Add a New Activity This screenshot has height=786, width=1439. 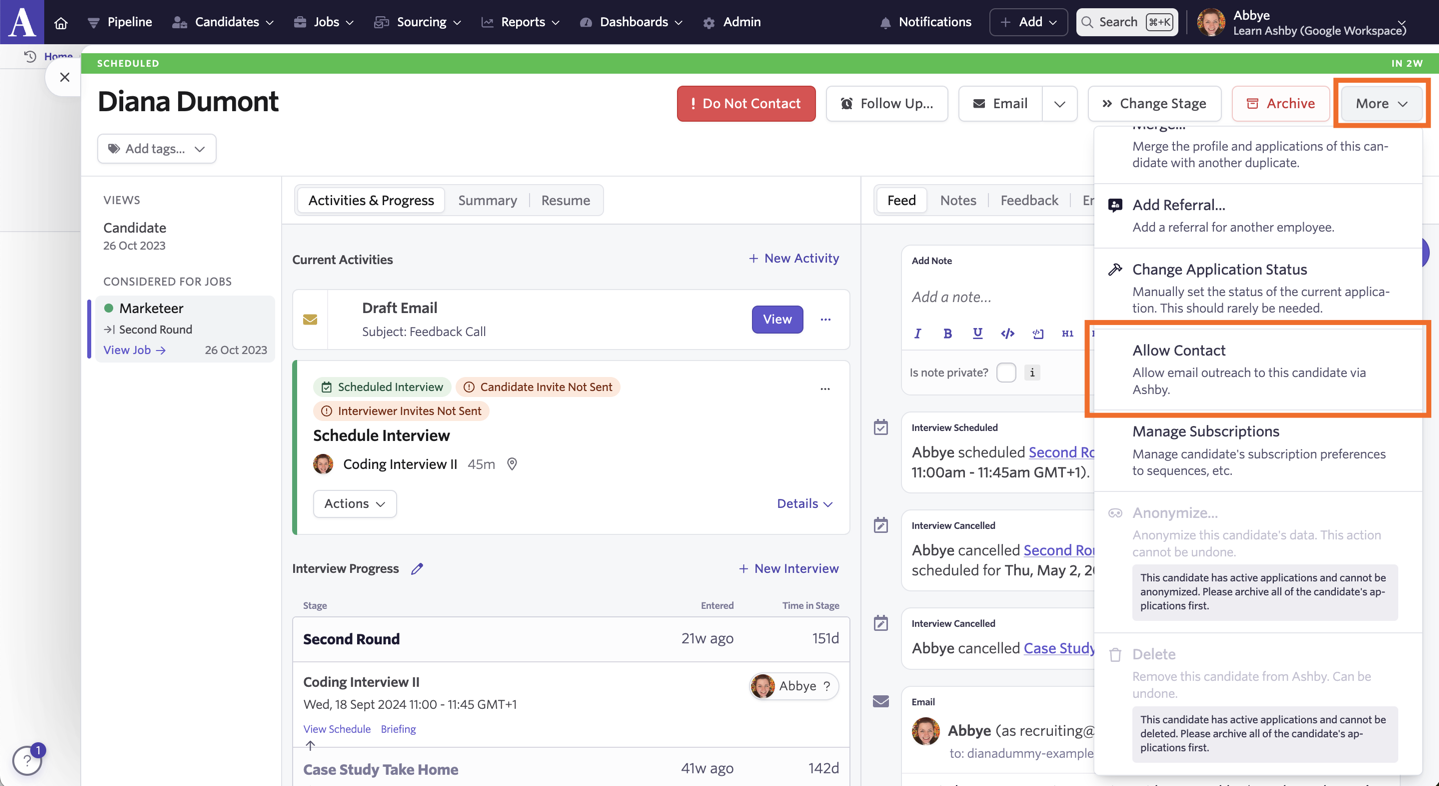(x=794, y=259)
